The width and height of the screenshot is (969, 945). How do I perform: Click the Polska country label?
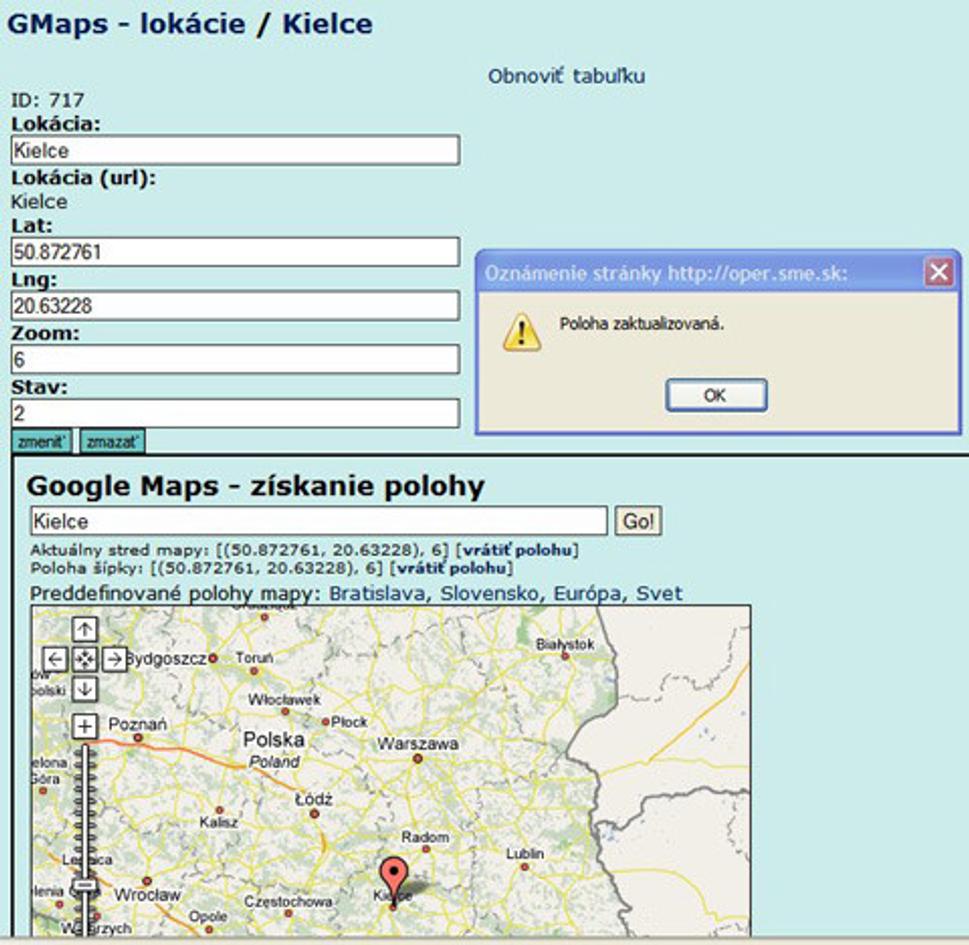coord(274,739)
